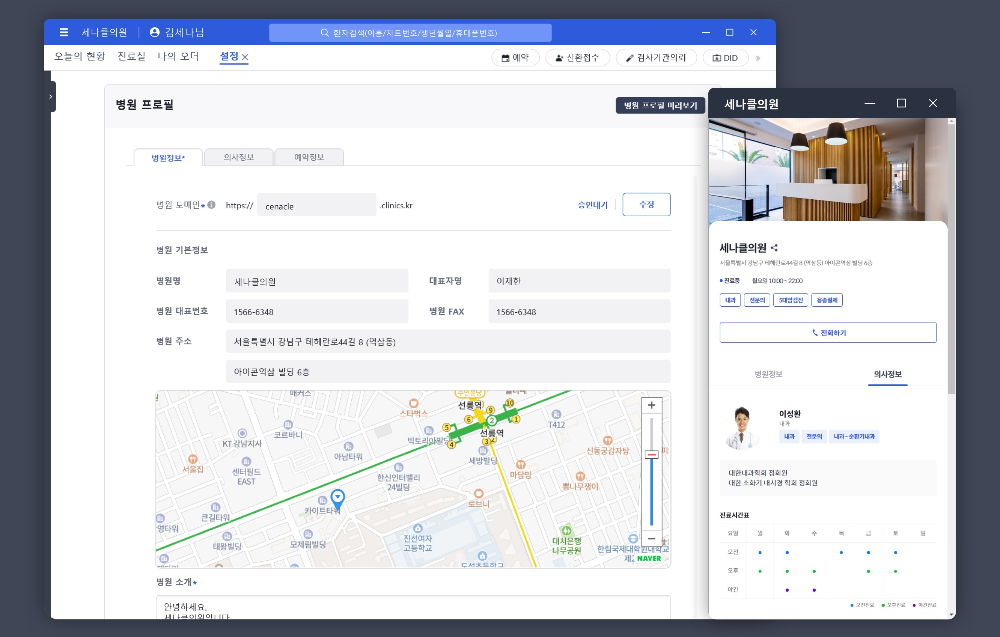The image size is (1000, 637).
Task: Click the green station 2 marker at 선릉역
Action: pyautogui.click(x=492, y=420)
